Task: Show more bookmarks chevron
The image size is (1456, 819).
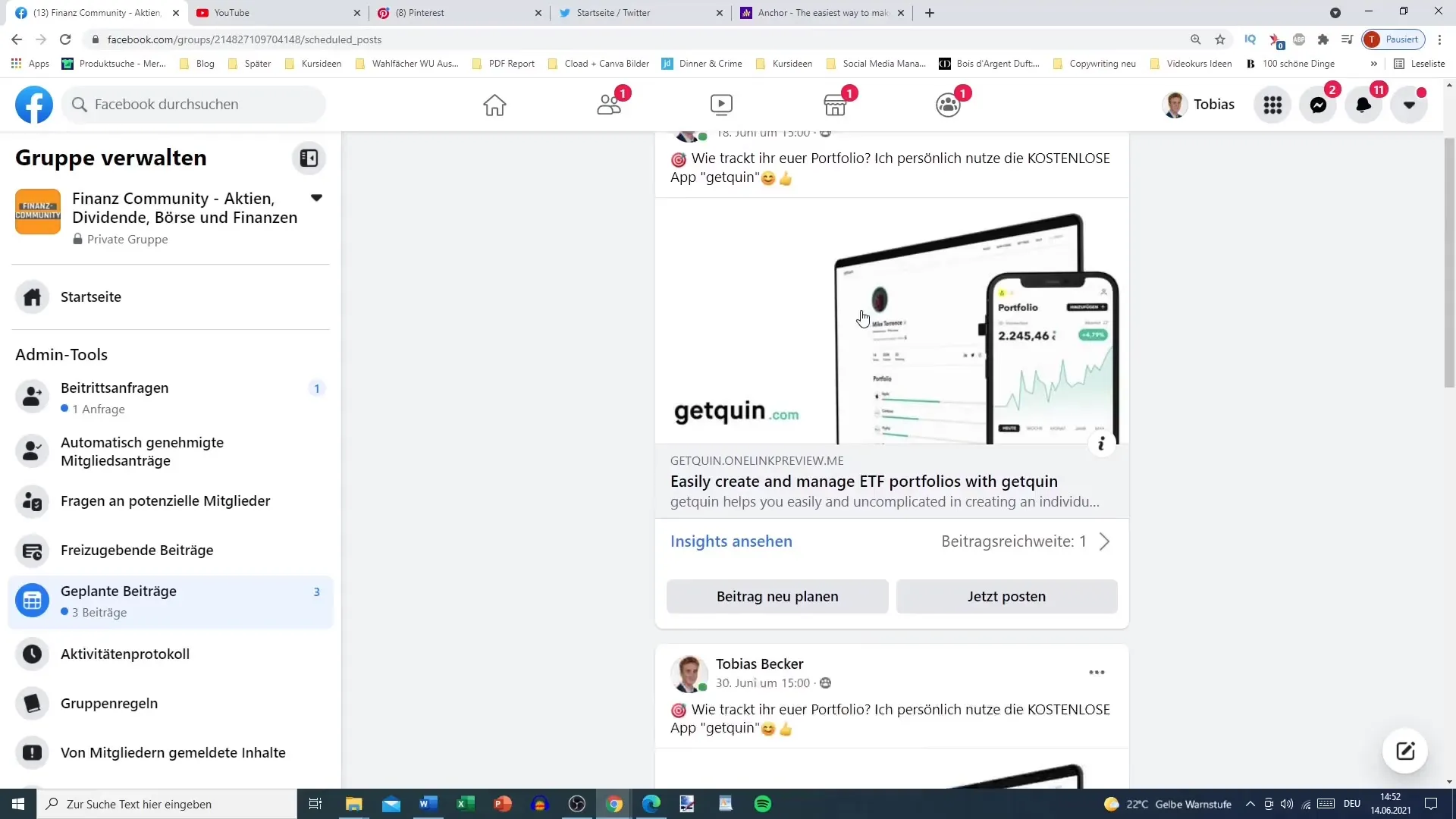Action: click(x=1373, y=64)
